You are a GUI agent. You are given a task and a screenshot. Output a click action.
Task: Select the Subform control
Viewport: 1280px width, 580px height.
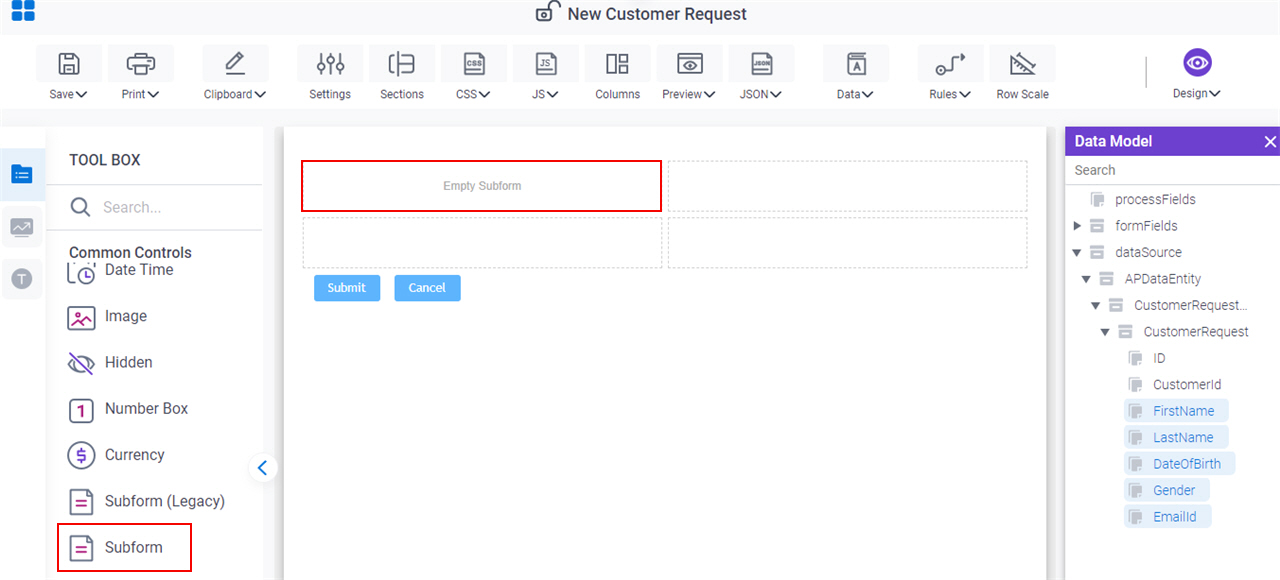[x=124, y=548]
